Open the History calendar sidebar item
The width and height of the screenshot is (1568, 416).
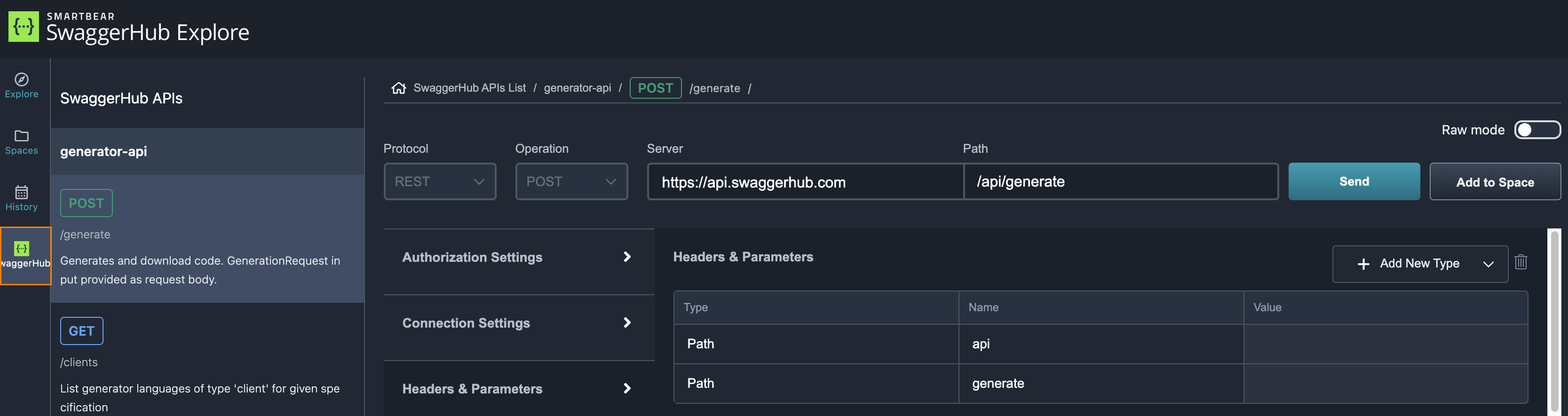21,198
